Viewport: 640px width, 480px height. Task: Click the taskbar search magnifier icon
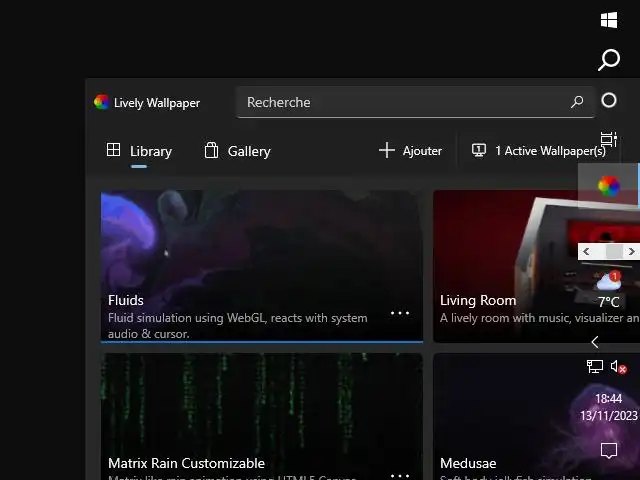click(x=609, y=60)
